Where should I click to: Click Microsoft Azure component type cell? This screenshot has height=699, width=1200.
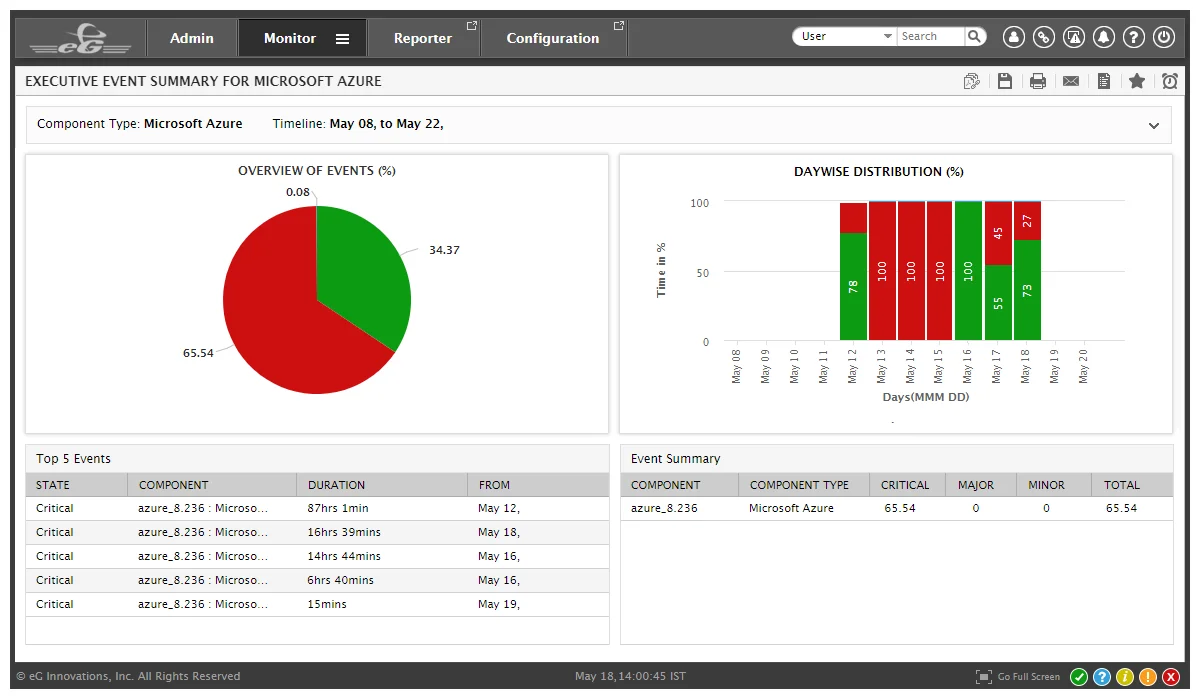point(791,508)
